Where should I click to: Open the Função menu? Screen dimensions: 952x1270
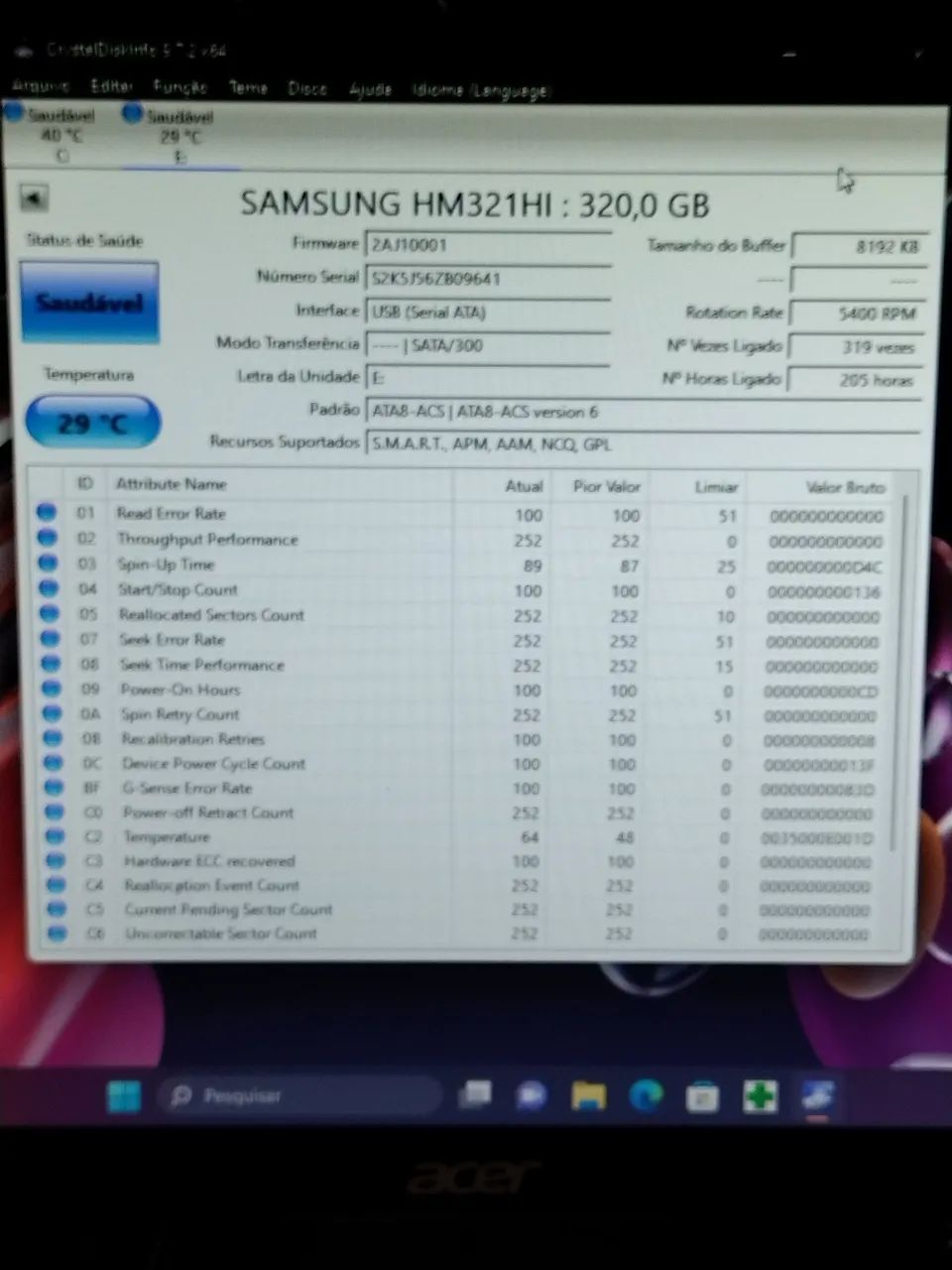179,87
